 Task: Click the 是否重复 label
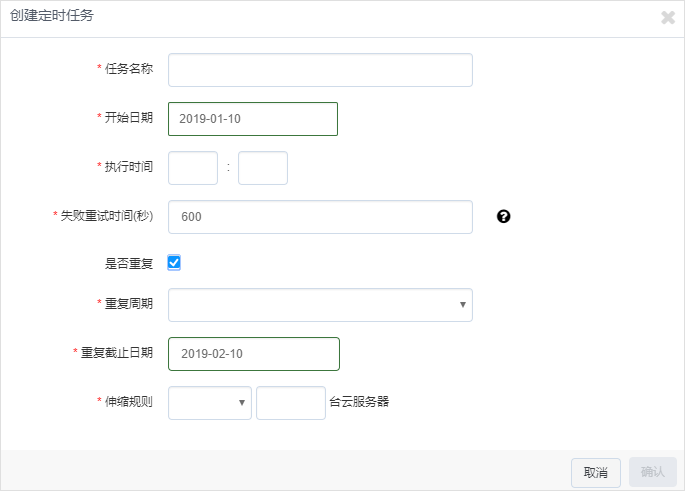[x=129, y=263]
